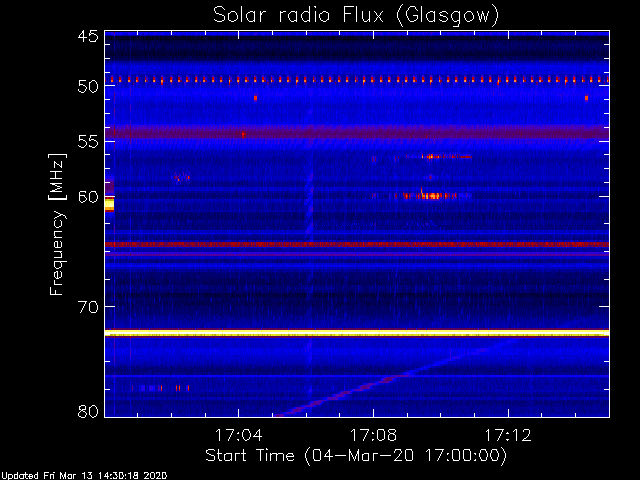
Task: Click the 70 frequency tick label
Action: coord(88,307)
